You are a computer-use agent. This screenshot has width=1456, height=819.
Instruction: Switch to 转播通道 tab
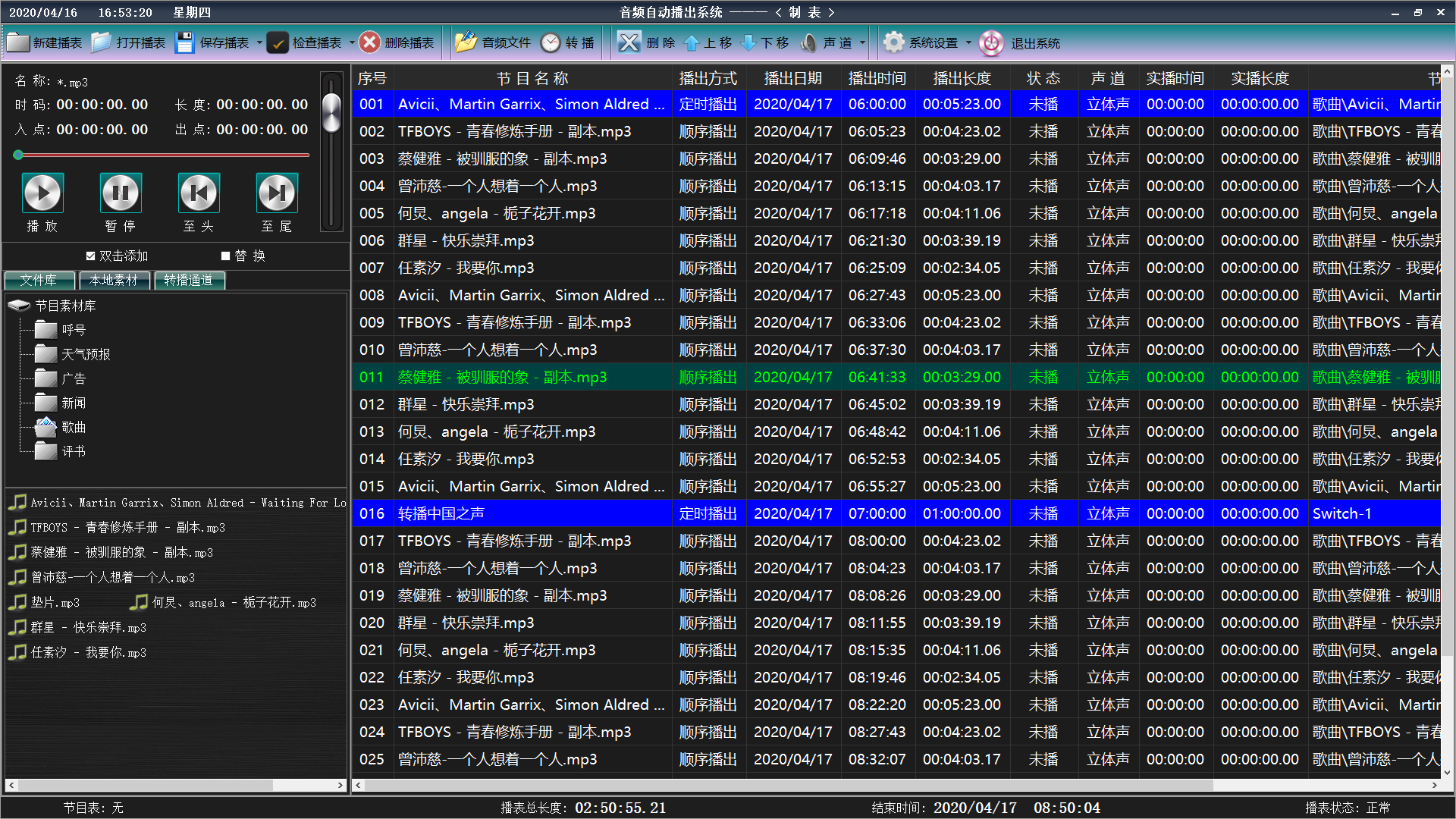[189, 280]
